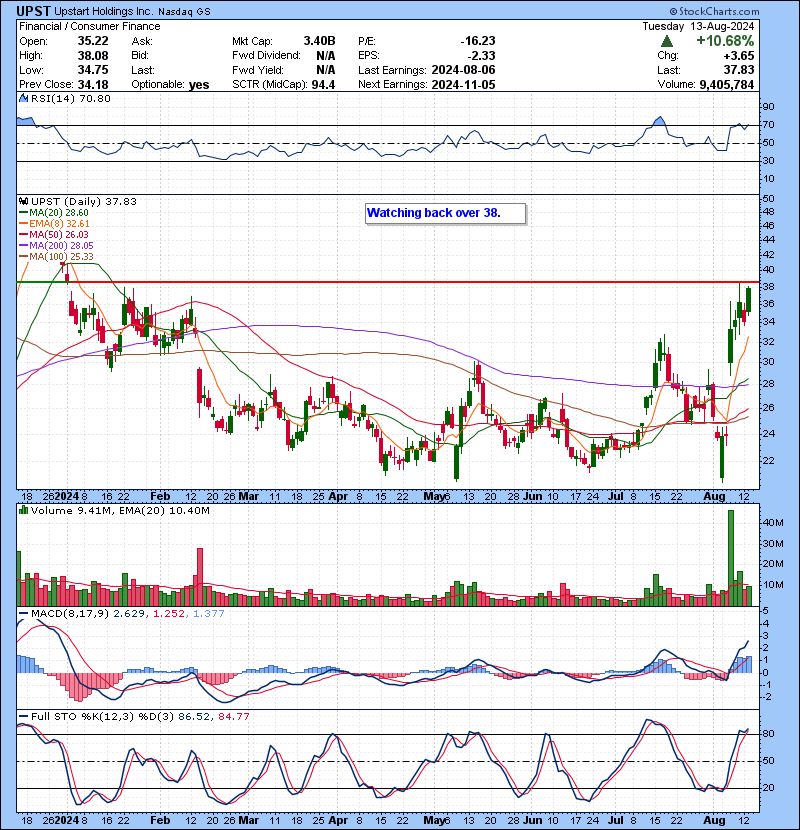Screen dimensions: 800x830
Task: Click the Upstart Holdings Inc. company name
Action: coord(104,11)
